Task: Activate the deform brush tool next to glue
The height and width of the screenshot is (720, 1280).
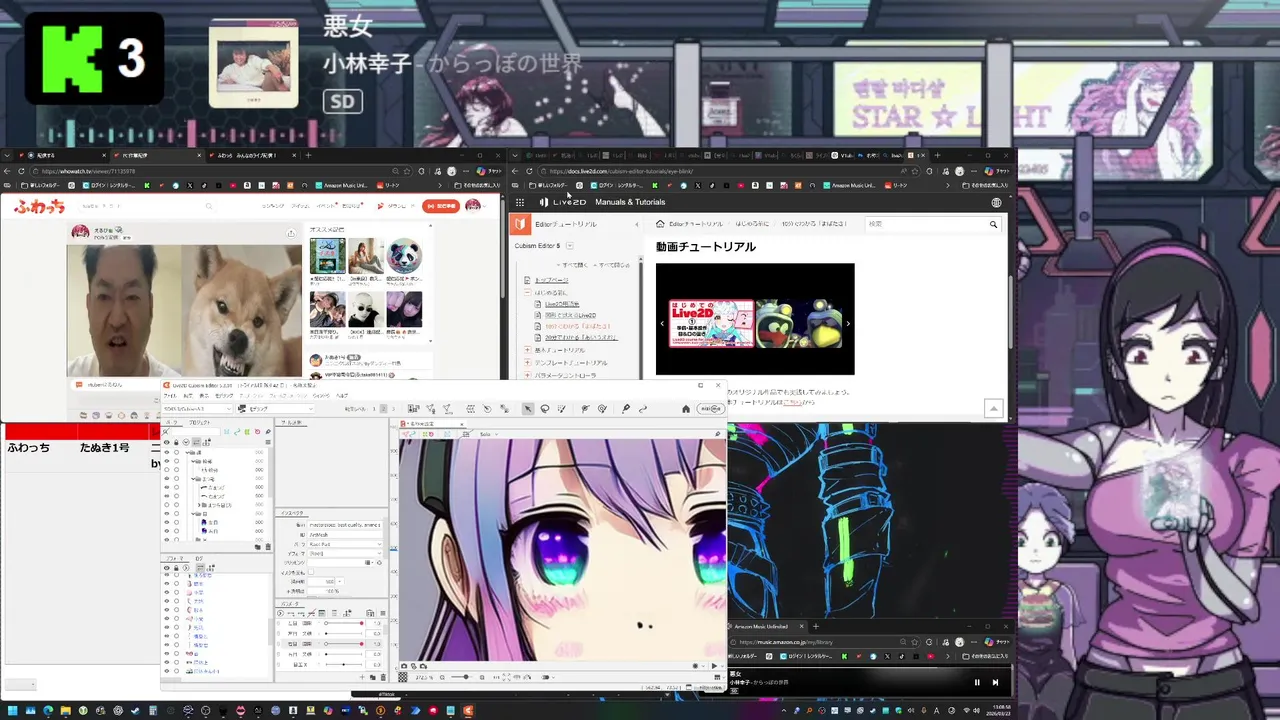Action: (x=602, y=409)
